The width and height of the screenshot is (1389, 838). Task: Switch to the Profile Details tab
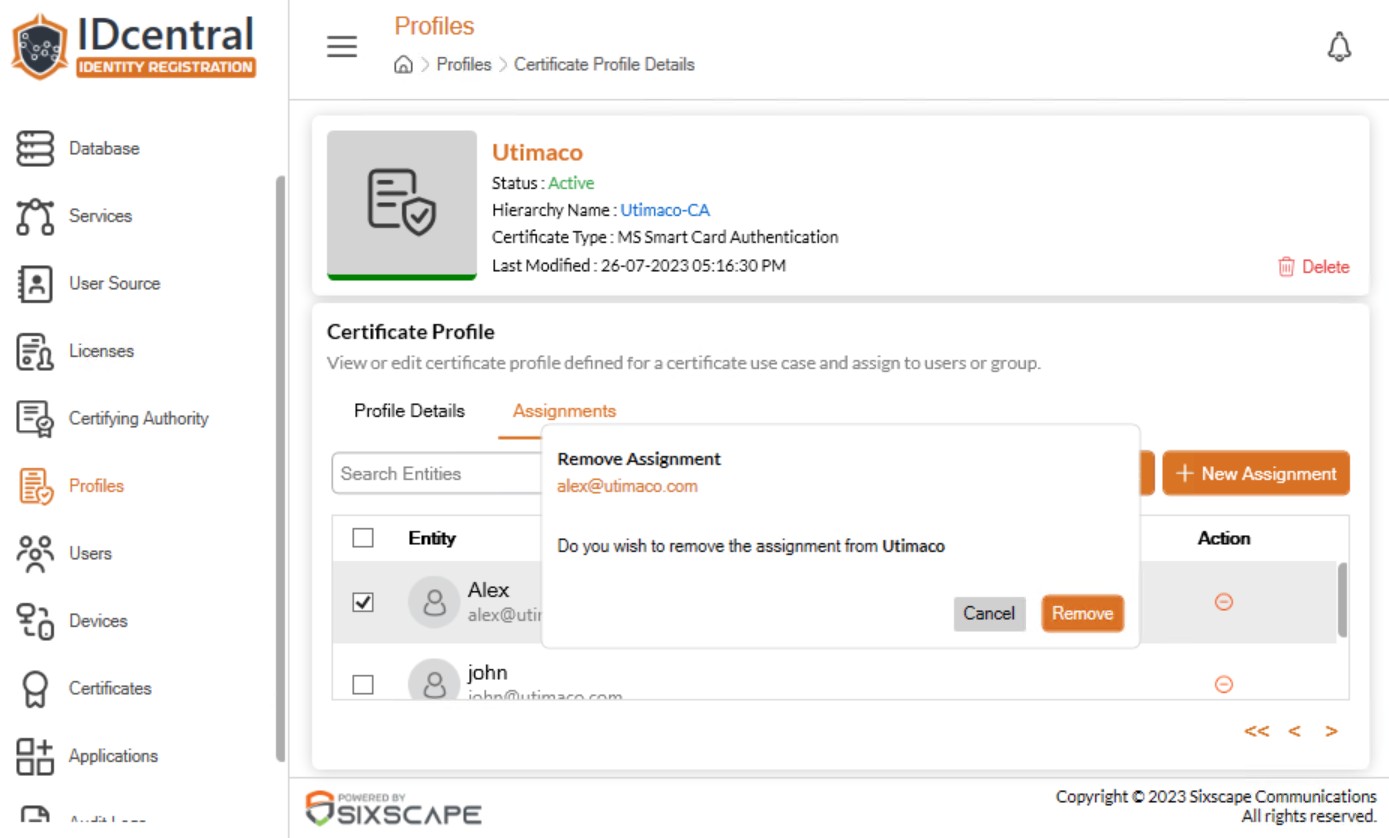[x=409, y=411]
